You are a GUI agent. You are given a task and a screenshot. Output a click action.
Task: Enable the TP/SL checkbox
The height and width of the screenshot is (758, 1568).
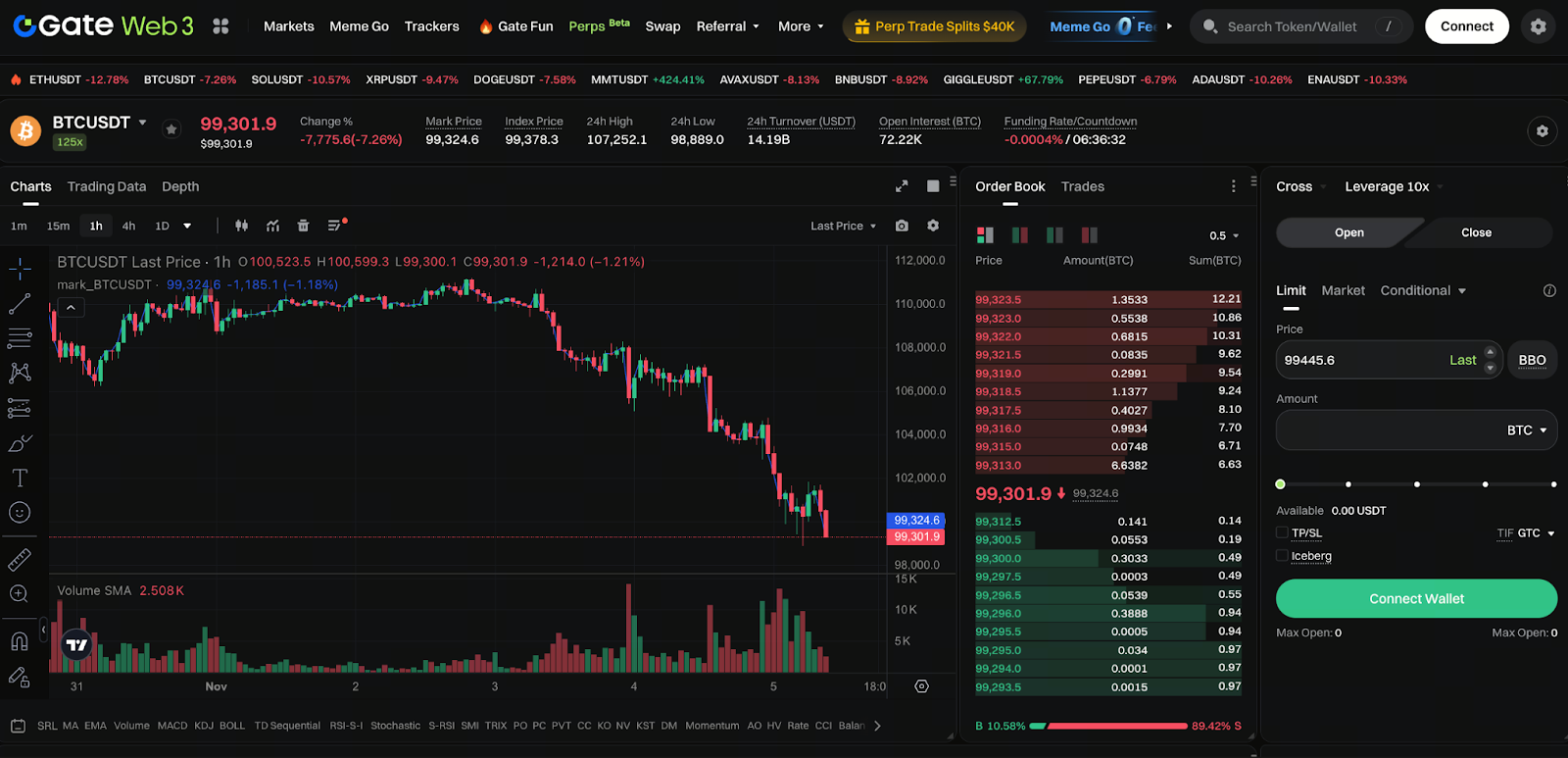pos(1282,532)
